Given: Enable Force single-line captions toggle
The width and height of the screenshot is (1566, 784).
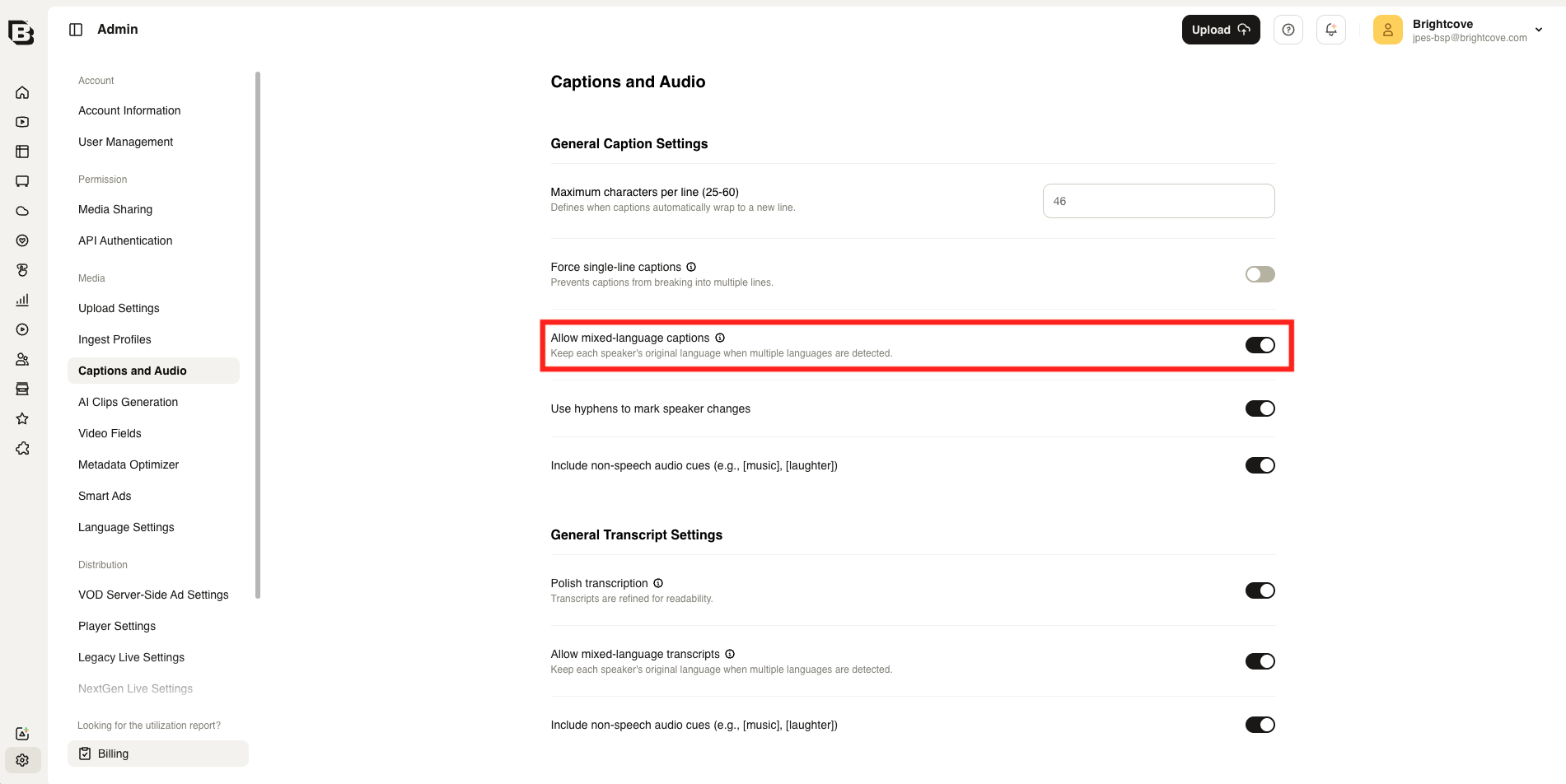Looking at the screenshot, I should pos(1260,274).
